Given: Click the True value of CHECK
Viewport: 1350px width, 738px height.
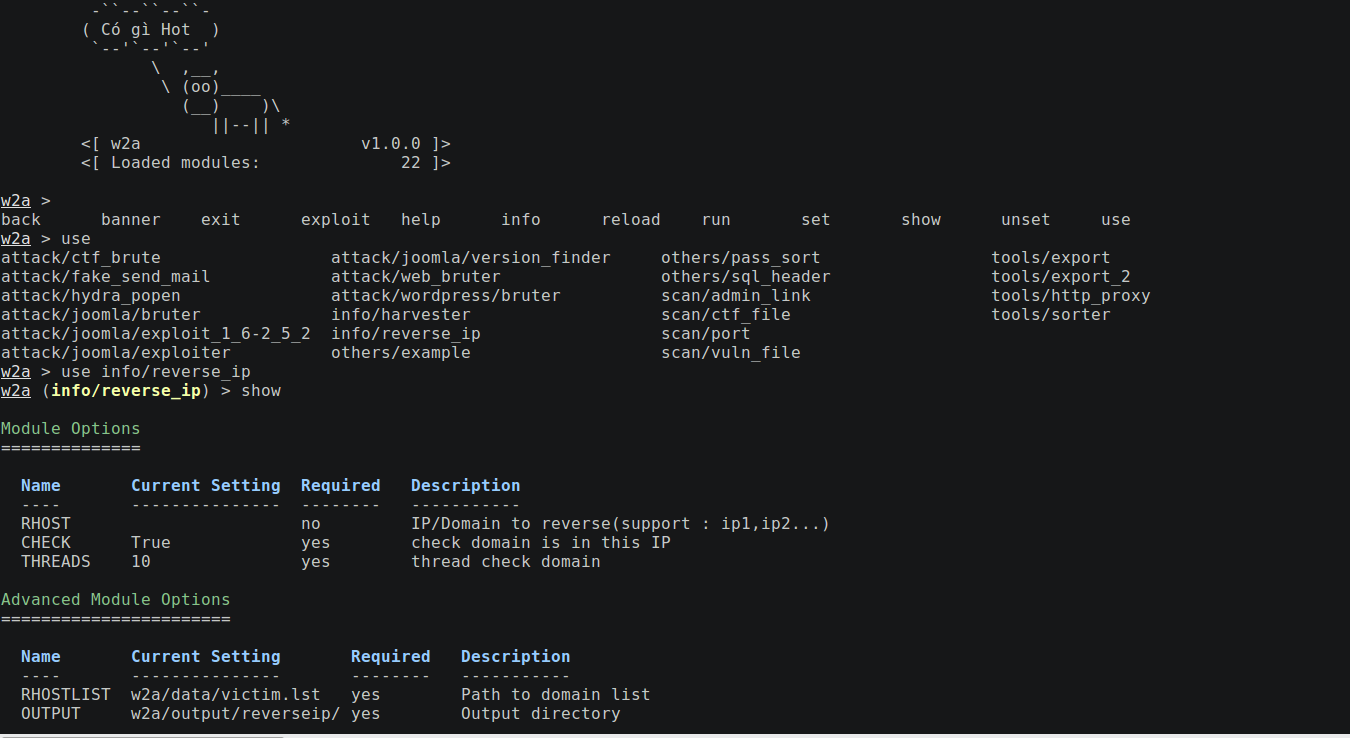Looking at the screenshot, I should pyautogui.click(x=151, y=543).
